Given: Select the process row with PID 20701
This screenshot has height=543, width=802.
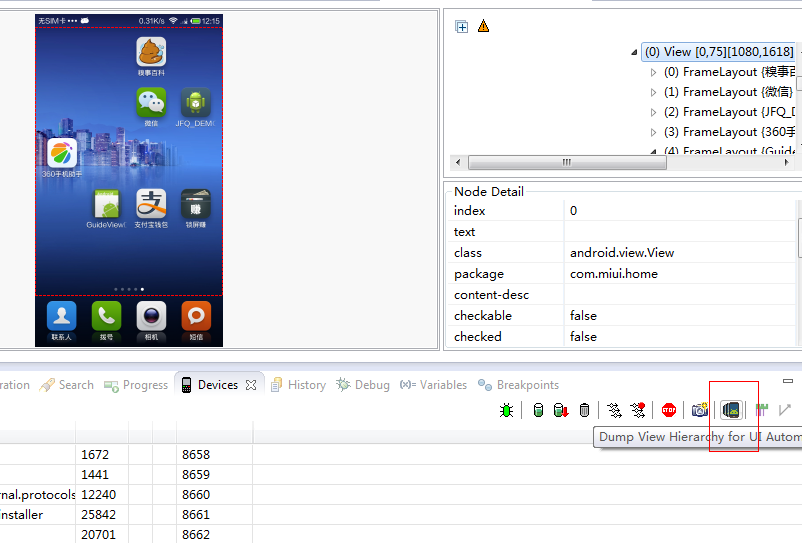Looking at the screenshot, I should (x=401, y=534).
